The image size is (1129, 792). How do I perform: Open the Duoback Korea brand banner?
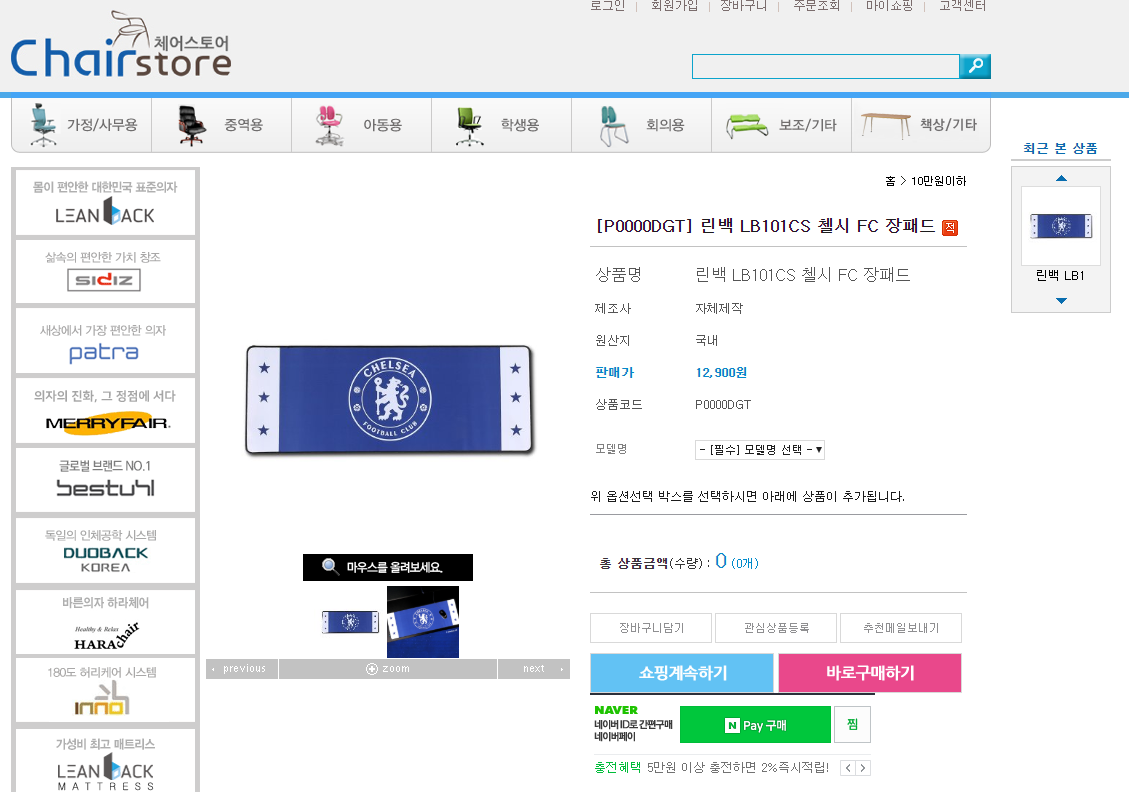click(x=105, y=551)
